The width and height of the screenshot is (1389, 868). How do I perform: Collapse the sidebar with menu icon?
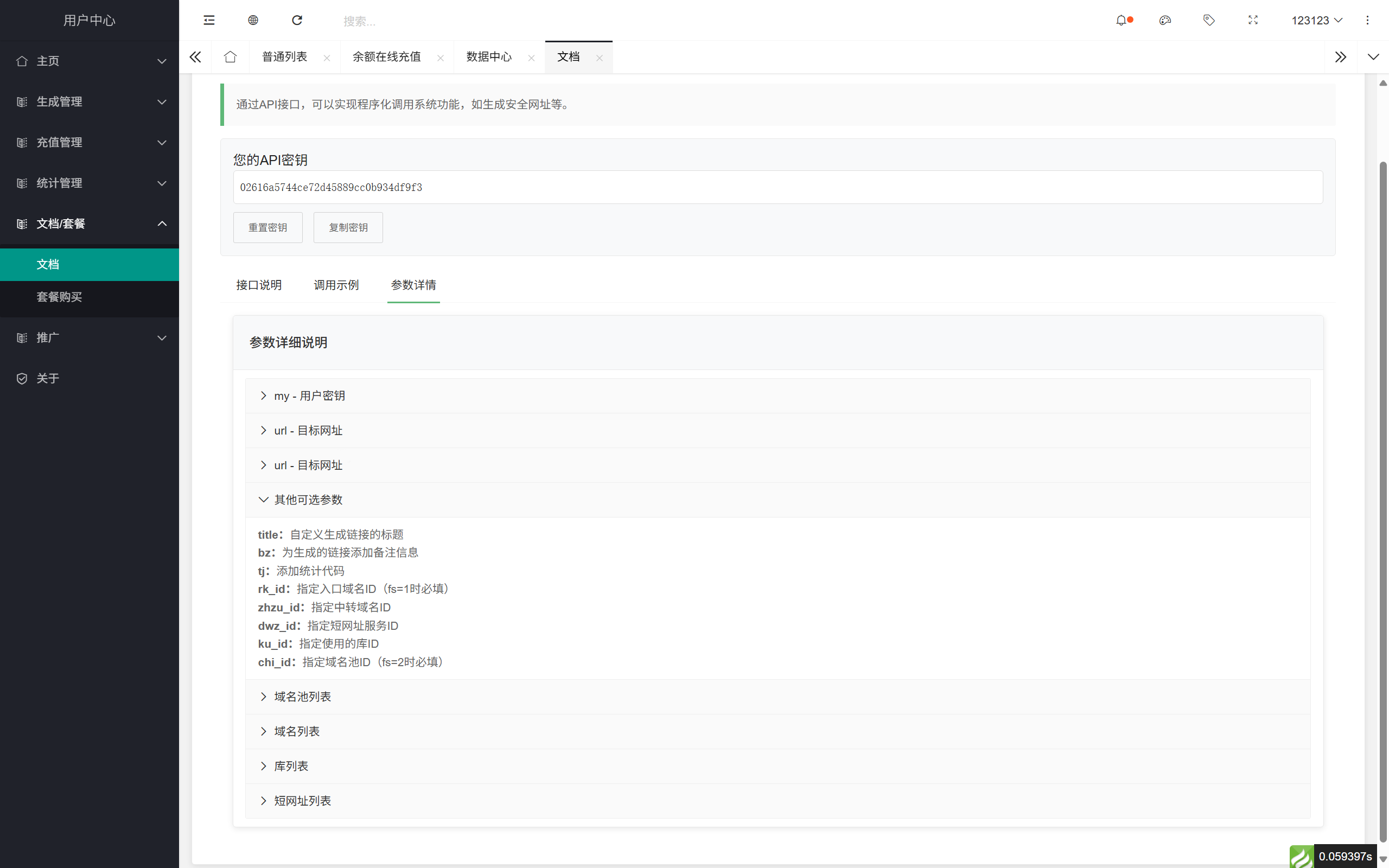[x=208, y=20]
